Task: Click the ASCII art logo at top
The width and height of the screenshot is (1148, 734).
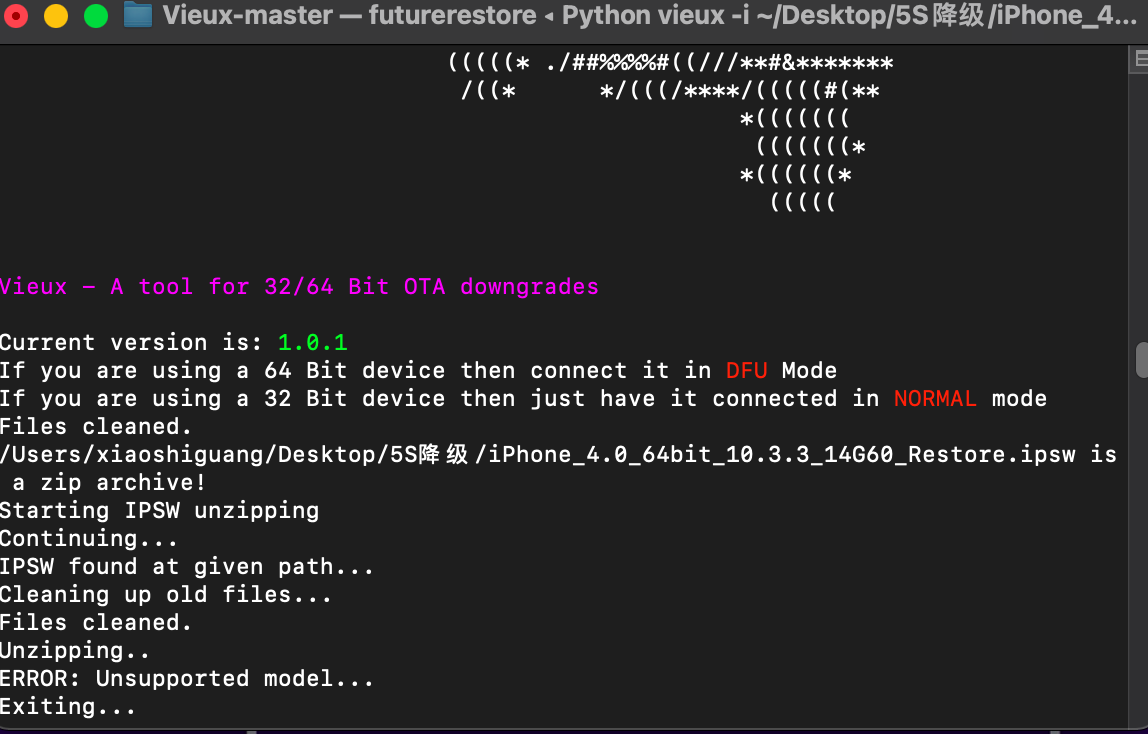Action: [x=670, y=120]
